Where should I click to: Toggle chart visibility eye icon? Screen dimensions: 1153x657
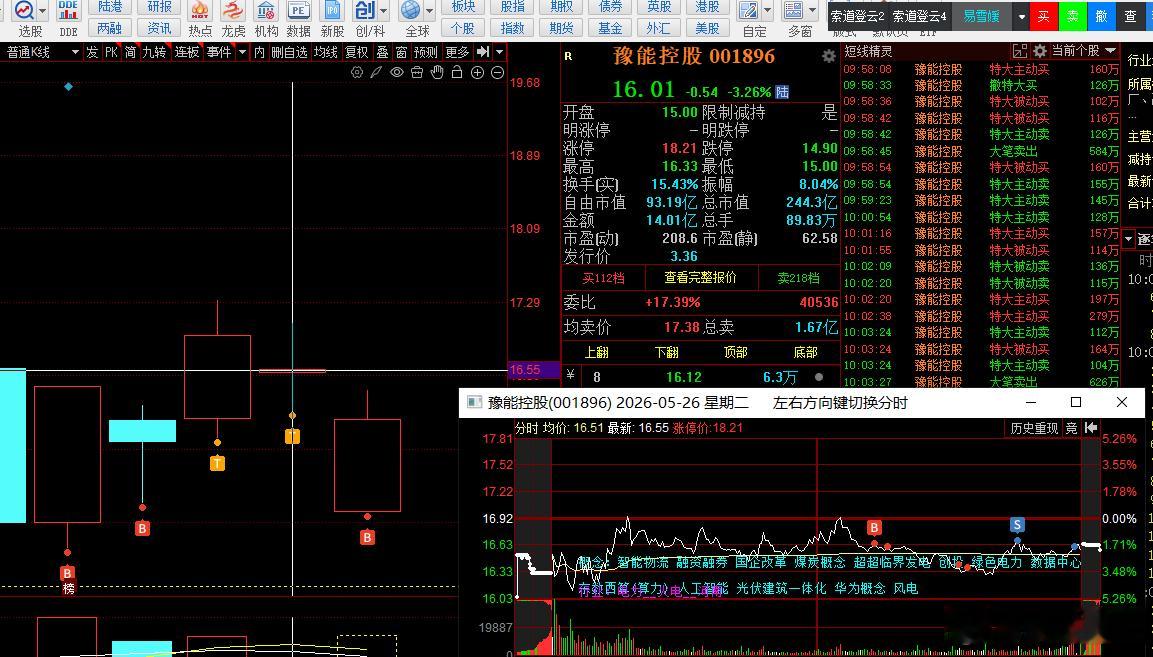coord(397,72)
